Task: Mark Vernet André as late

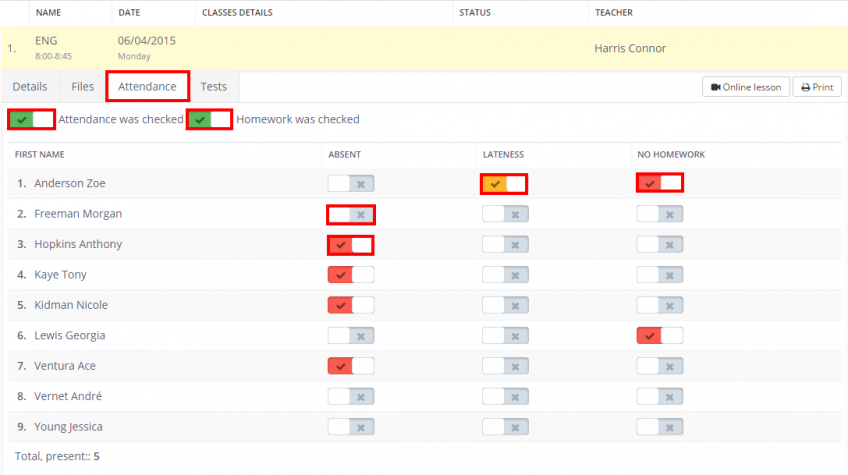Action: [505, 397]
